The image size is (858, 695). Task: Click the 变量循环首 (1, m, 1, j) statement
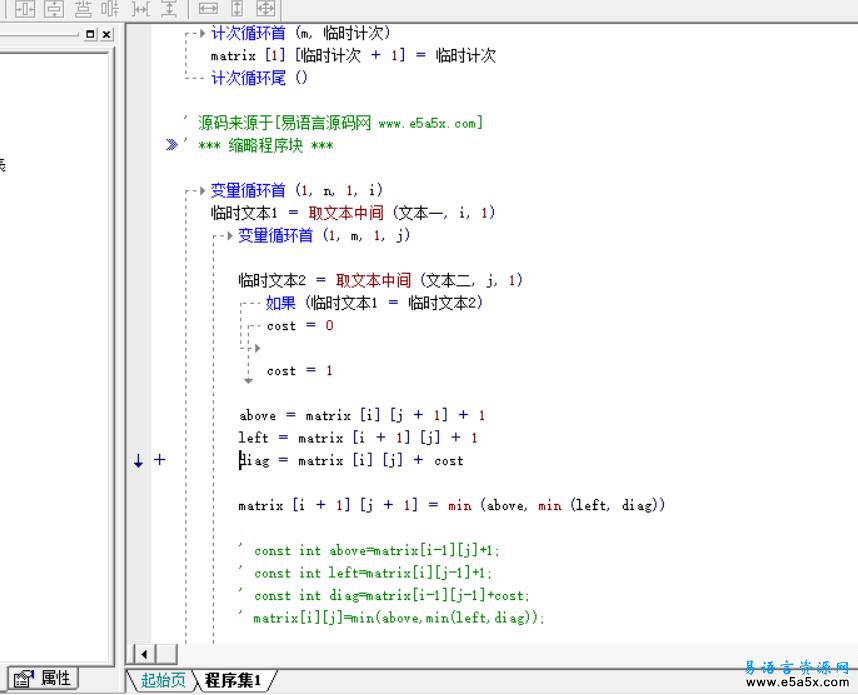(324, 236)
